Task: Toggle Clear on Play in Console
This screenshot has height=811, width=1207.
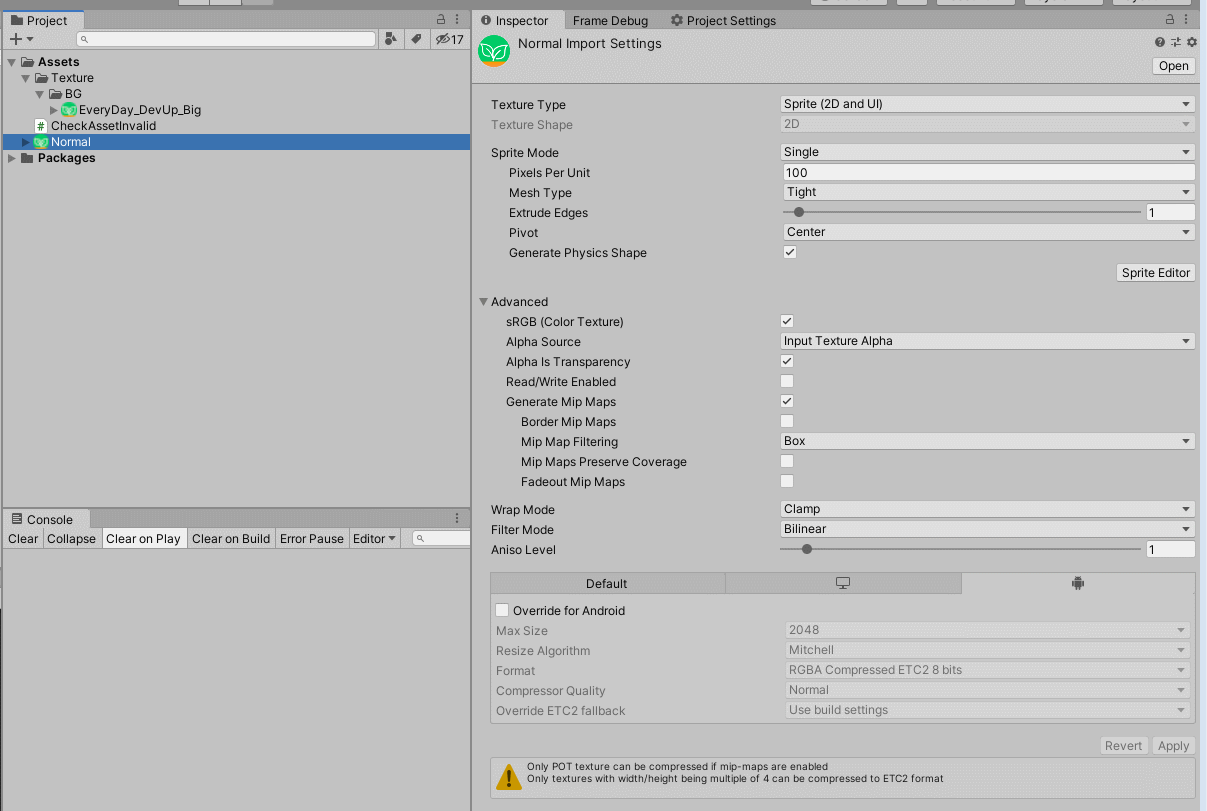Action: click(x=143, y=538)
